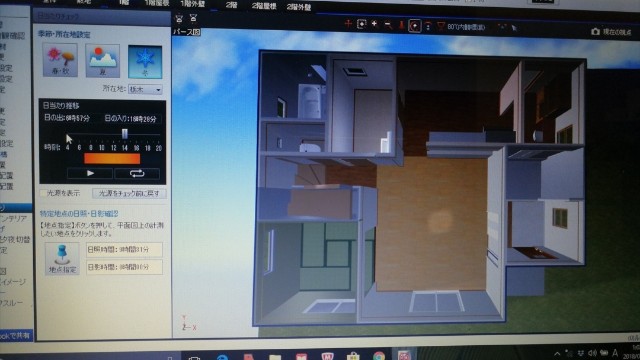Viewport: 640px width, 360px height.
Task: Click the 80°(内観標準) view angle label
Action: 466,27
